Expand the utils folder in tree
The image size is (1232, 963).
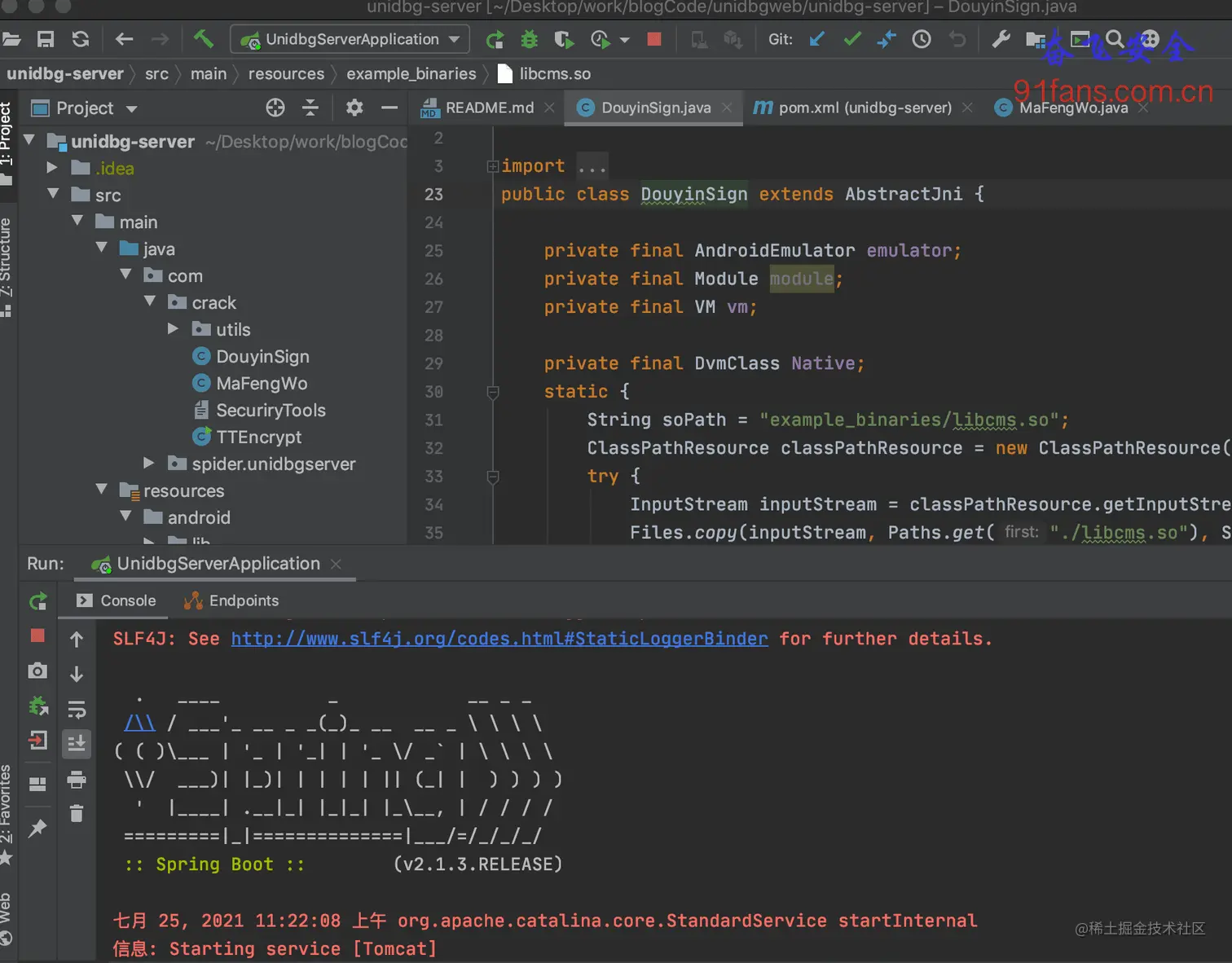coord(173,329)
